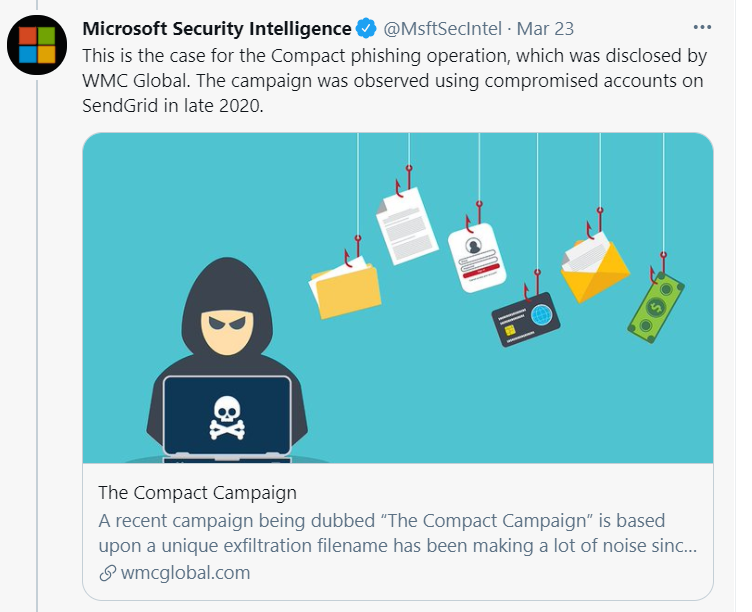Viewport: 752px width, 612px height.
Task: Open the Mar 23 tweet timestamp
Action: click(545, 28)
